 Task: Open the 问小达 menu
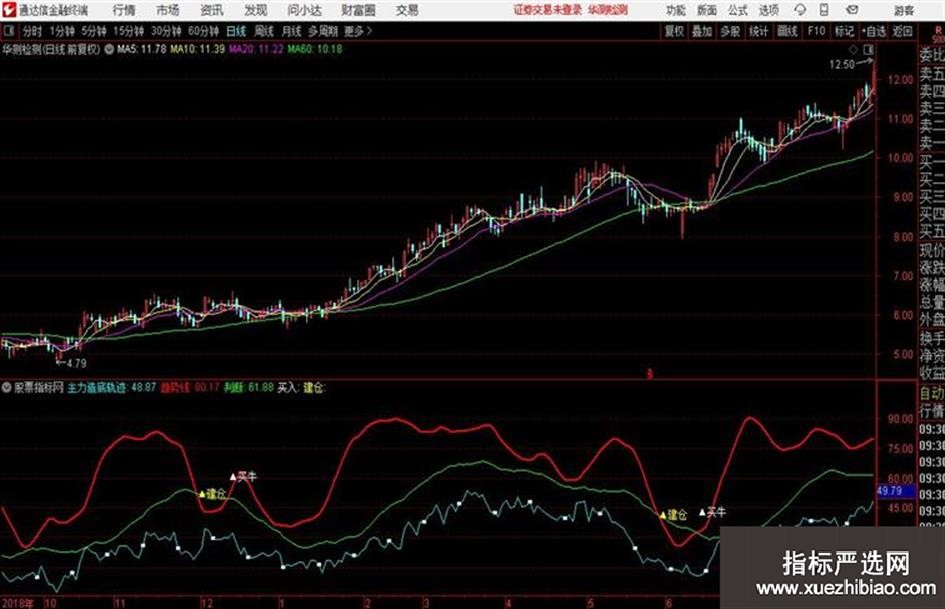(x=304, y=10)
